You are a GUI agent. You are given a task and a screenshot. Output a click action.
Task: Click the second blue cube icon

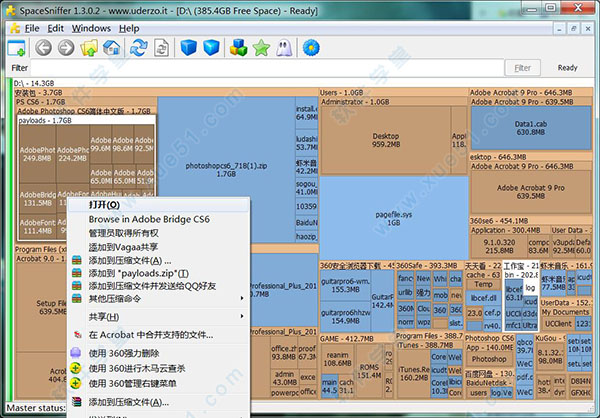click(211, 48)
